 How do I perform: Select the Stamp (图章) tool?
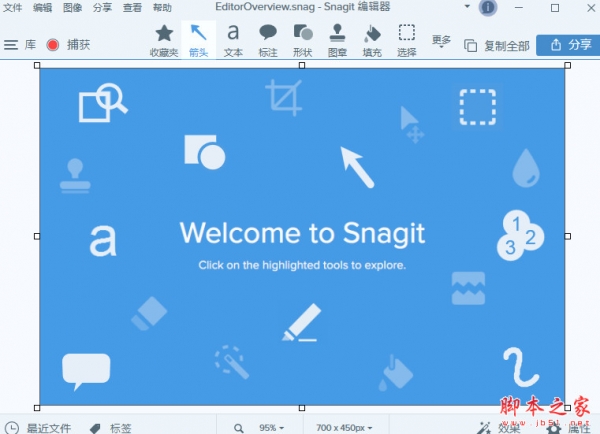pos(337,40)
